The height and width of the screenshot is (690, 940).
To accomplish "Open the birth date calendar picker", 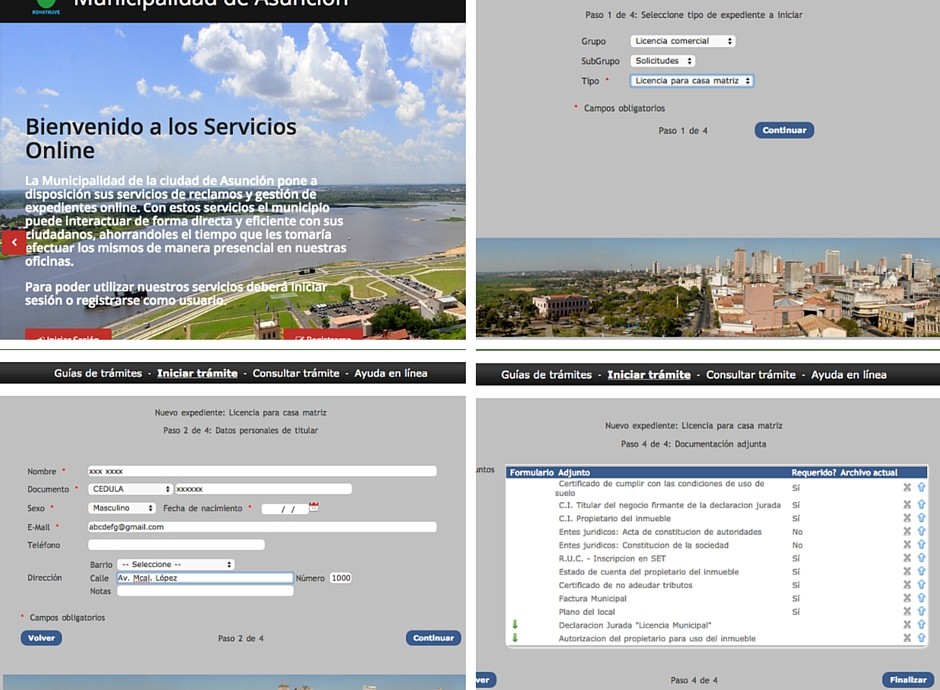I will click(314, 508).
